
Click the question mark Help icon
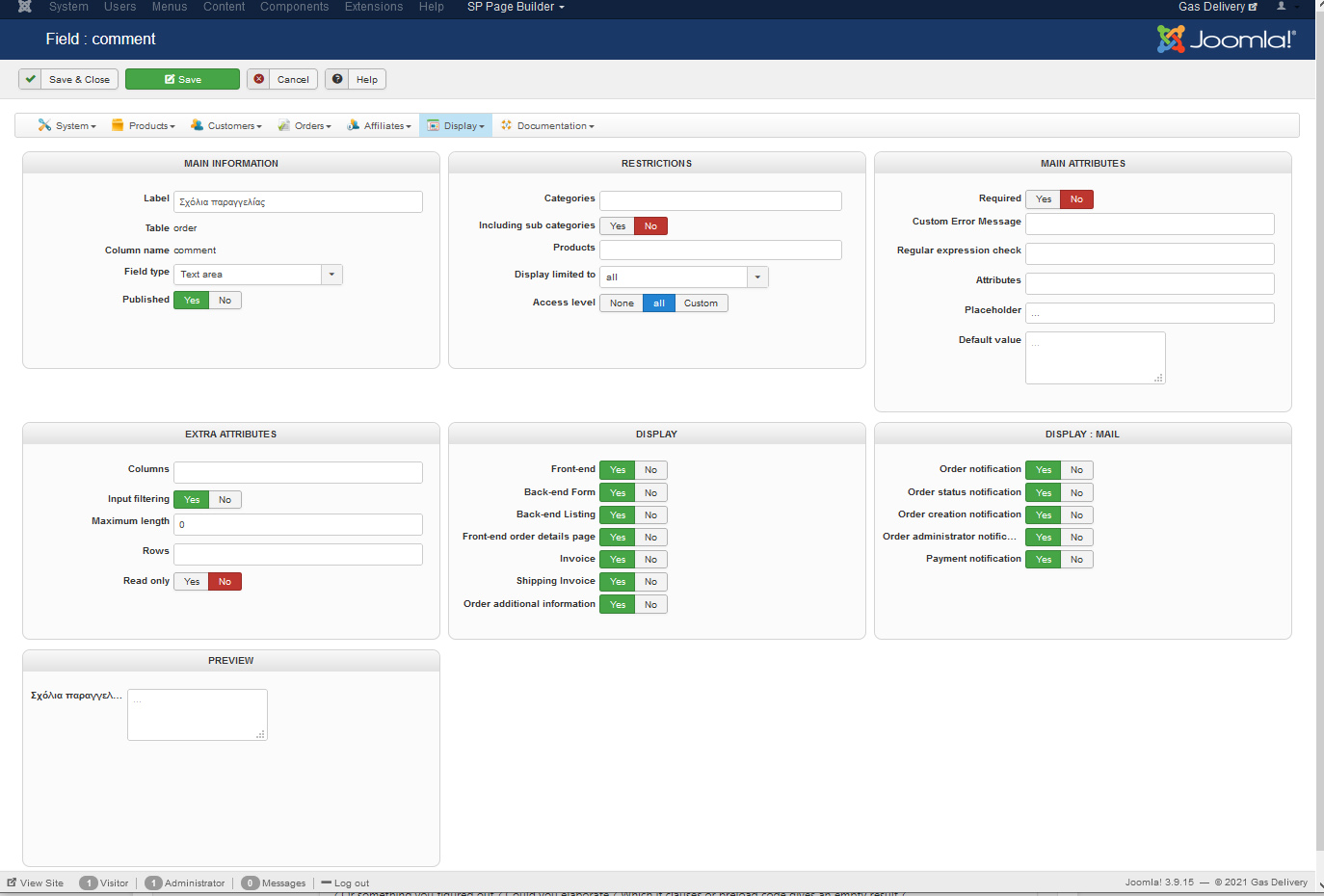point(337,79)
